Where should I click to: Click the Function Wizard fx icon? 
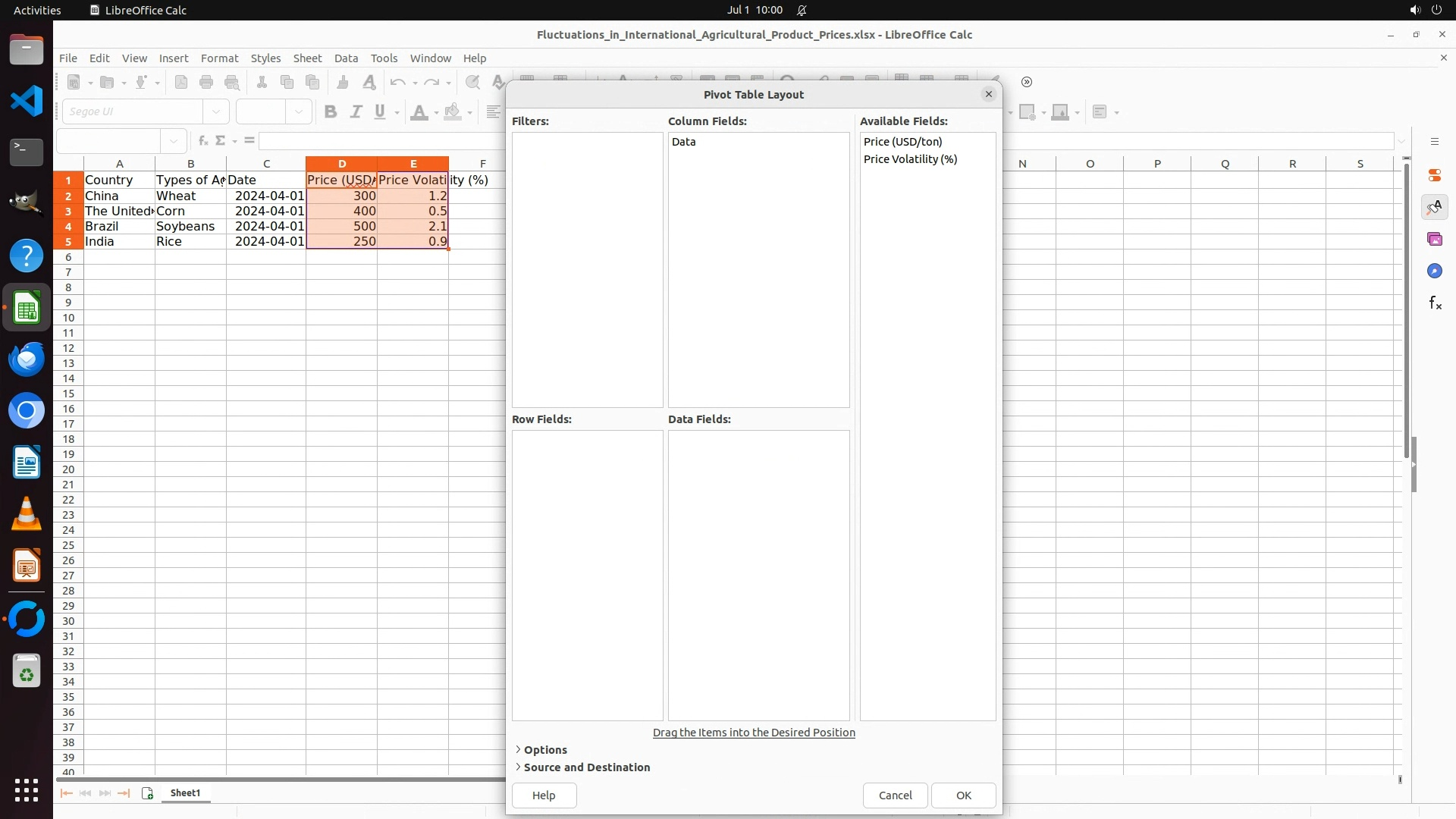[202, 141]
